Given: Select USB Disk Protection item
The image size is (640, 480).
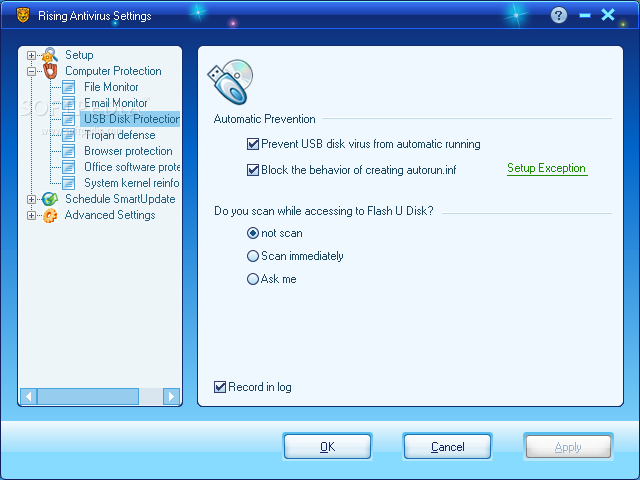Looking at the screenshot, I should point(131,119).
